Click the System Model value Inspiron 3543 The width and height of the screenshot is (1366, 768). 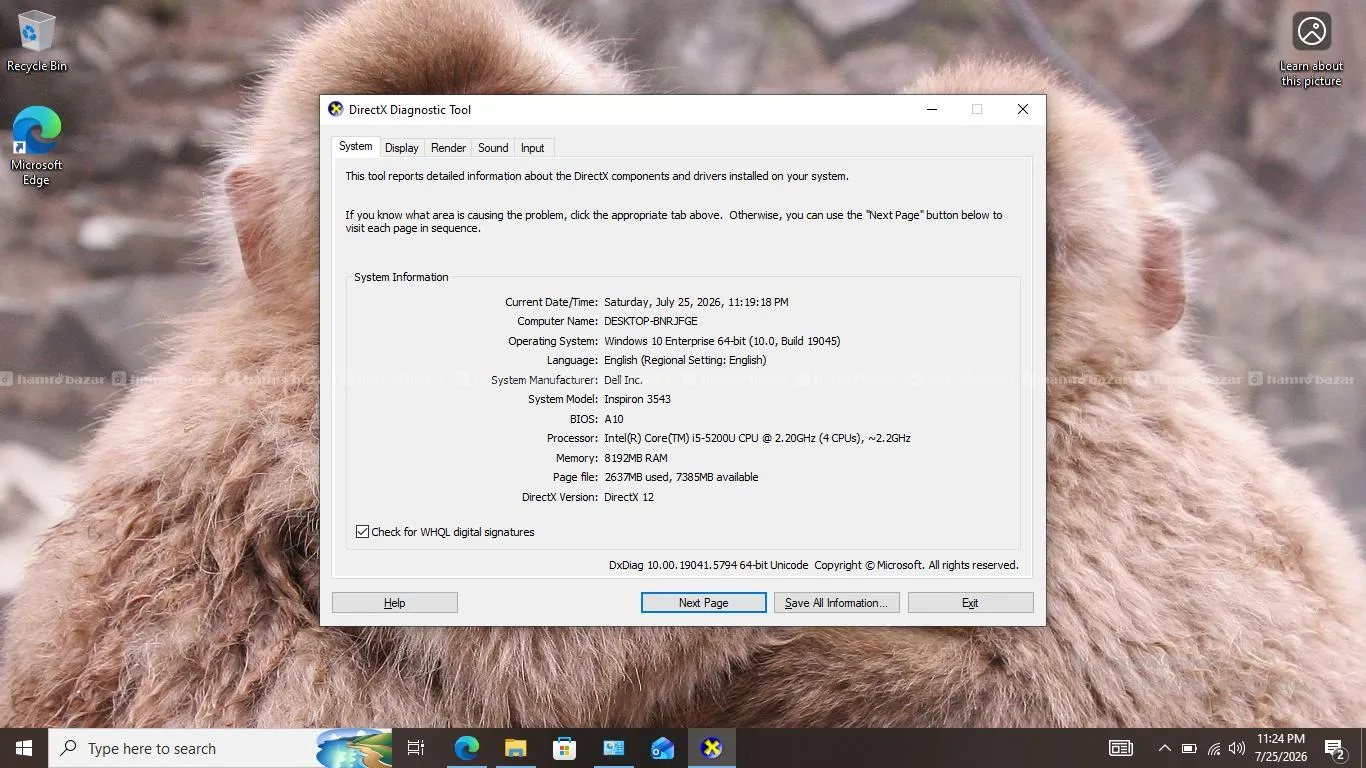(637, 399)
